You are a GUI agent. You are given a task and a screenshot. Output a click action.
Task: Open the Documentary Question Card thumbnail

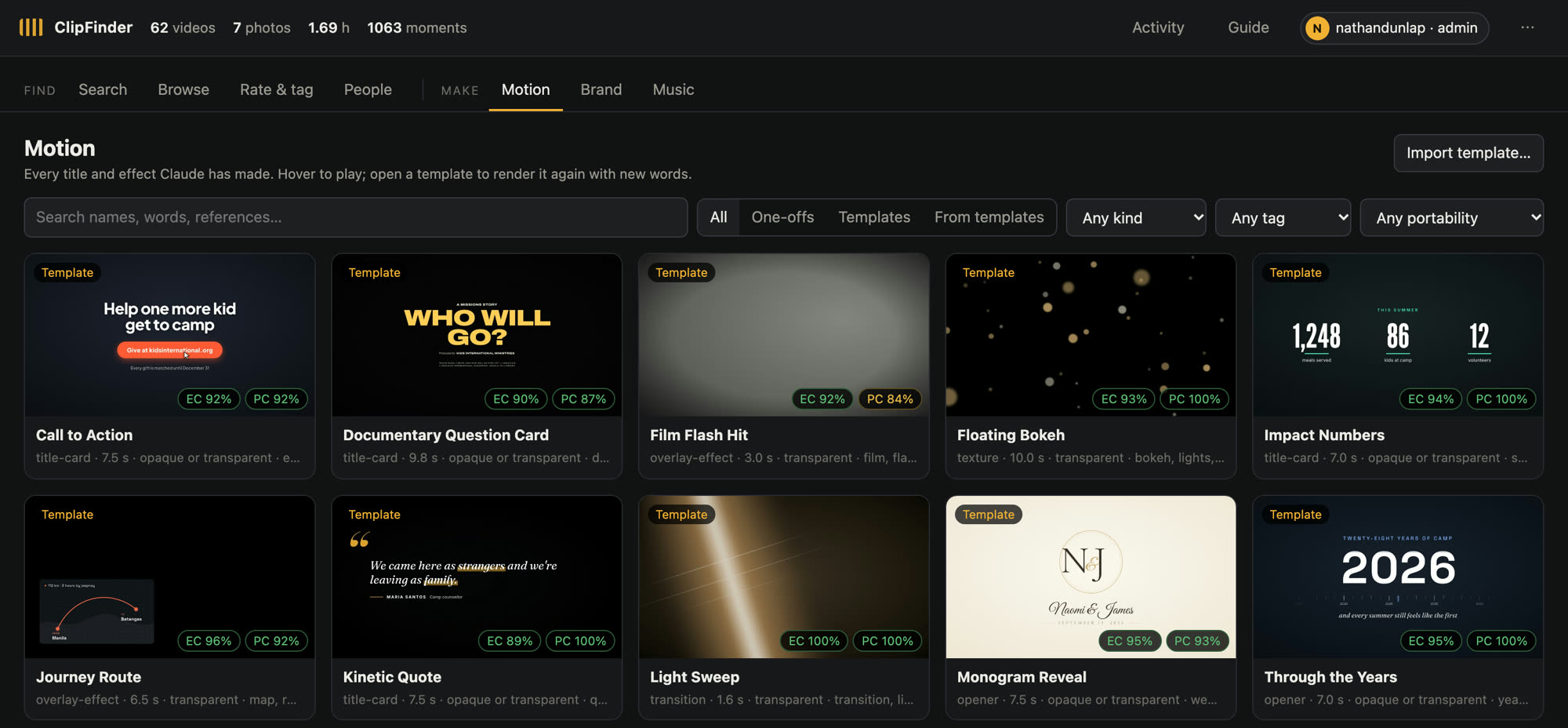pos(477,335)
